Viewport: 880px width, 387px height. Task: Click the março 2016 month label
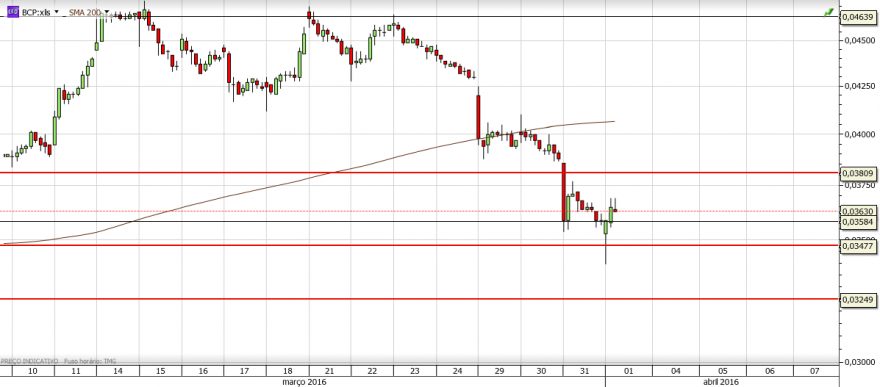(304, 382)
